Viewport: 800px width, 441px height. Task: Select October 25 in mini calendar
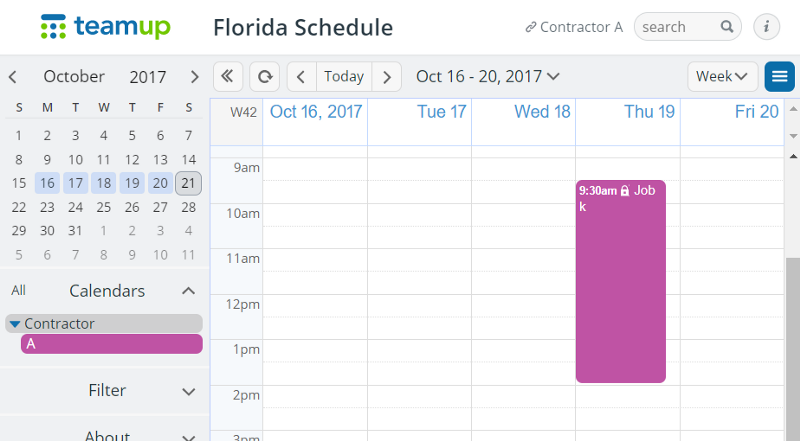click(104, 207)
